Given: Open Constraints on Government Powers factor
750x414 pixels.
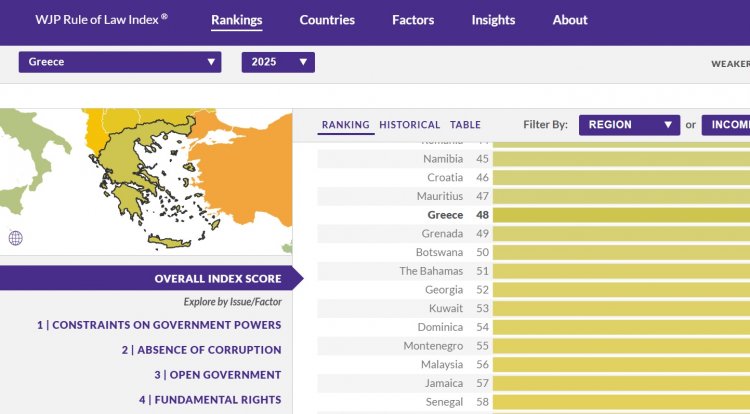Looking at the screenshot, I should (159, 325).
